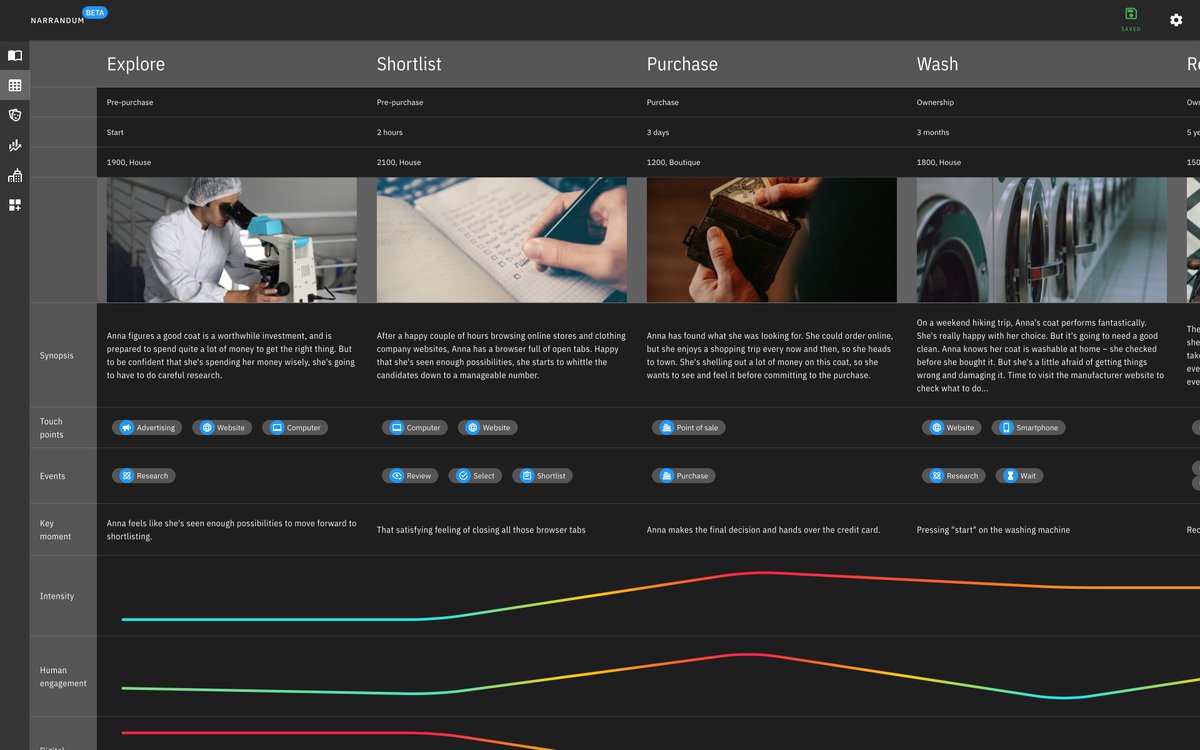Click the add widgets icon in sidebar
Screen dimensions: 1200x750
point(15,205)
